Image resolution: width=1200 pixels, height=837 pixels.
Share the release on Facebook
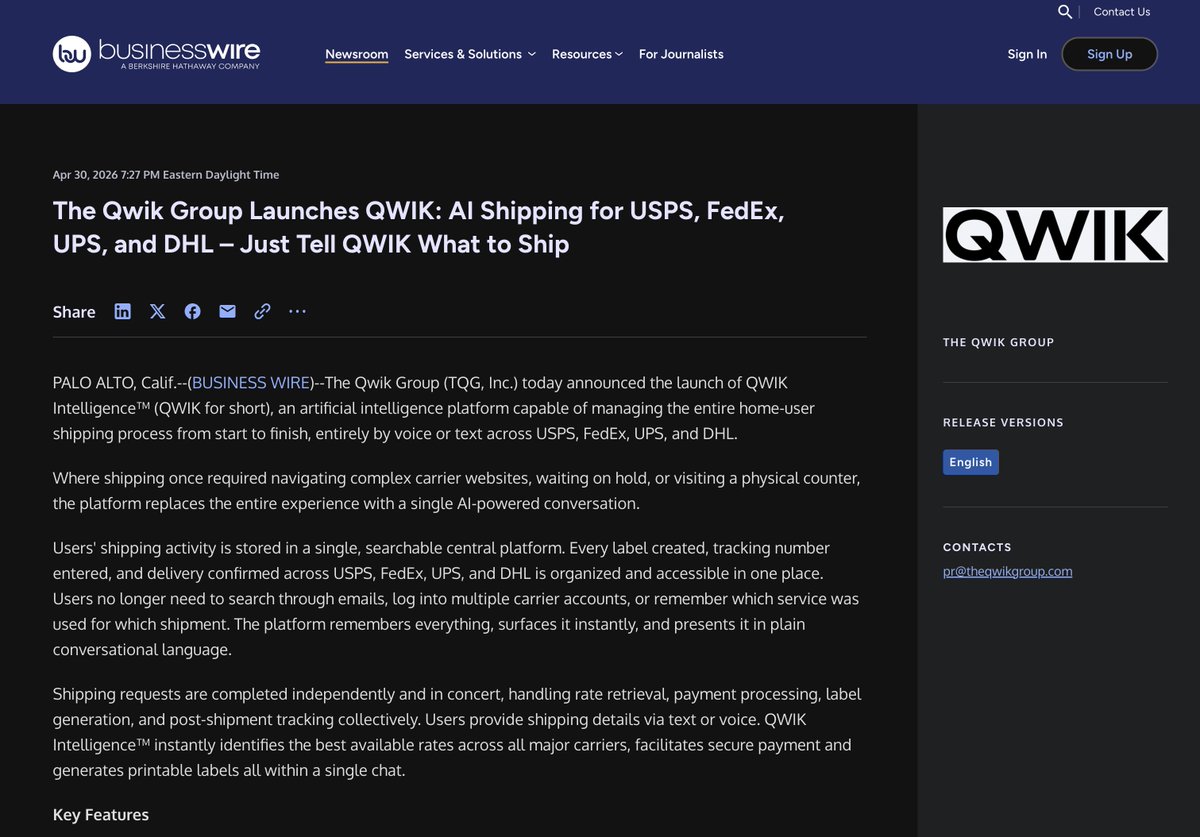click(192, 311)
